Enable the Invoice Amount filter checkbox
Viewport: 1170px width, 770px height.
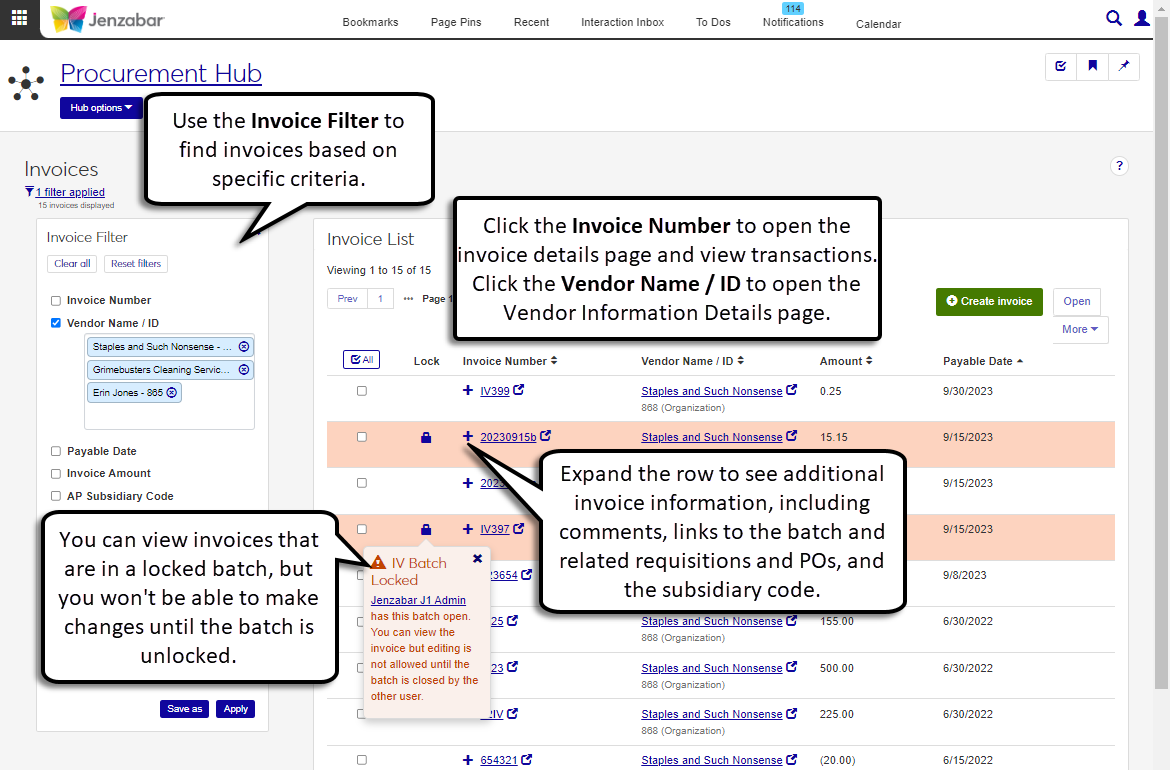(x=56, y=474)
